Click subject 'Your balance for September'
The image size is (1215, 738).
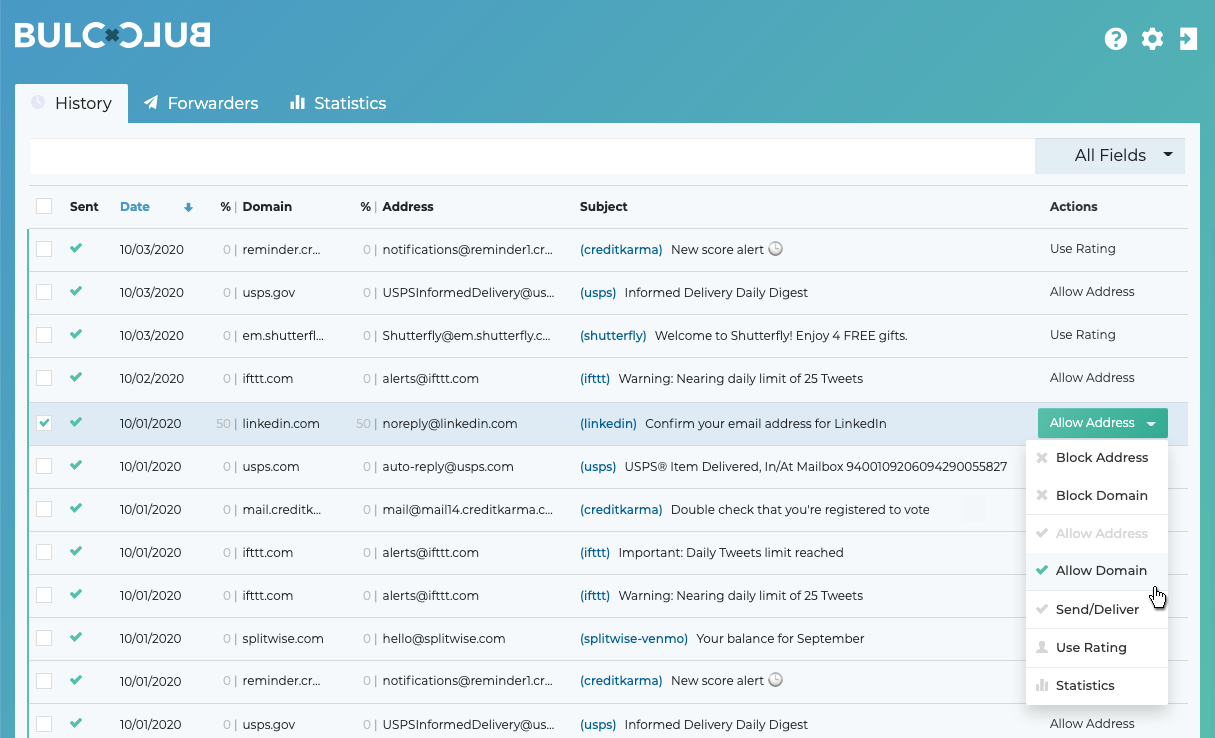point(780,639)
